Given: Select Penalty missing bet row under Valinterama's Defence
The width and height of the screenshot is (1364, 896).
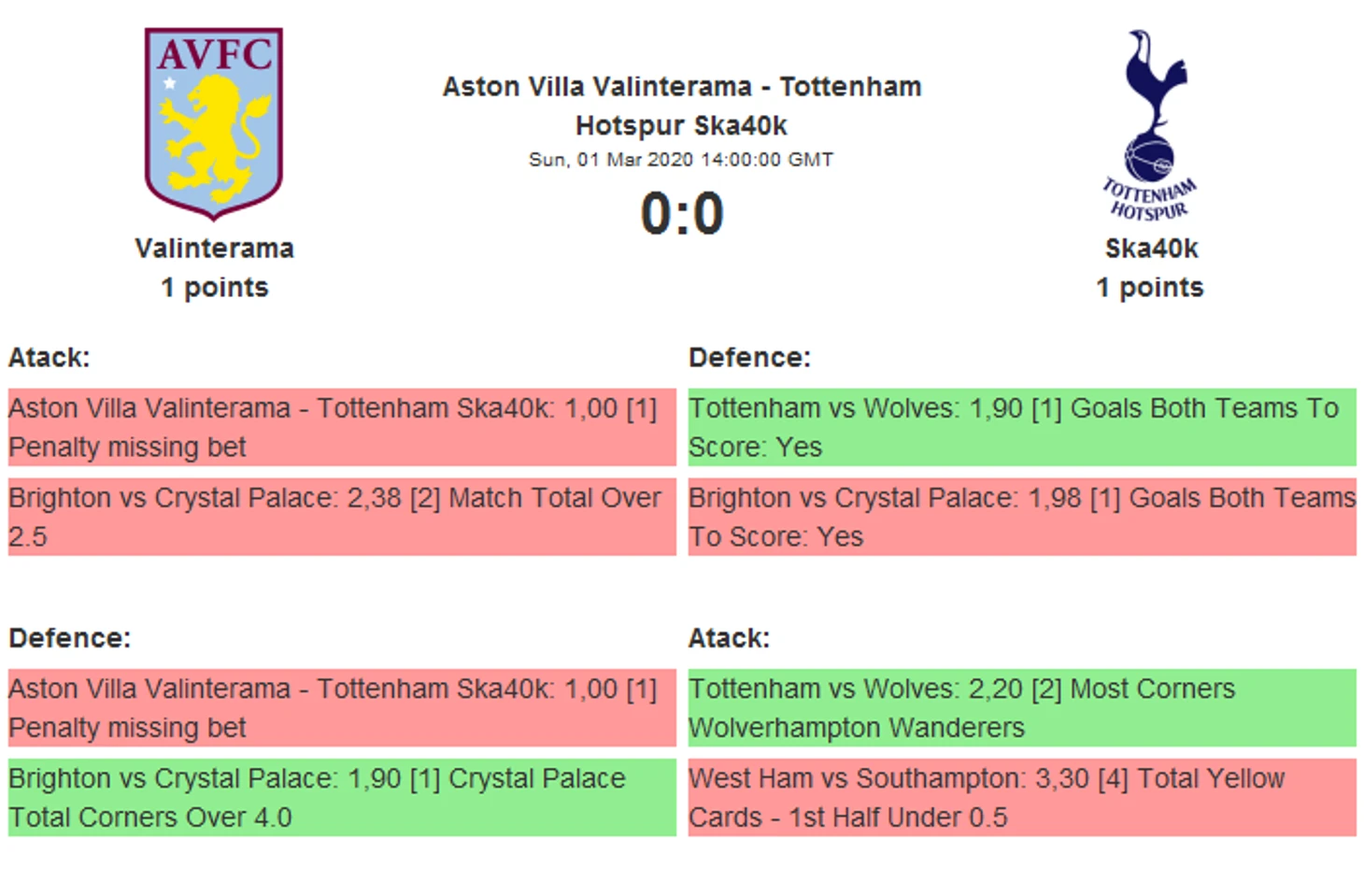Looking at the screenshot, I should pyautogui.click(x=342, y=708).
